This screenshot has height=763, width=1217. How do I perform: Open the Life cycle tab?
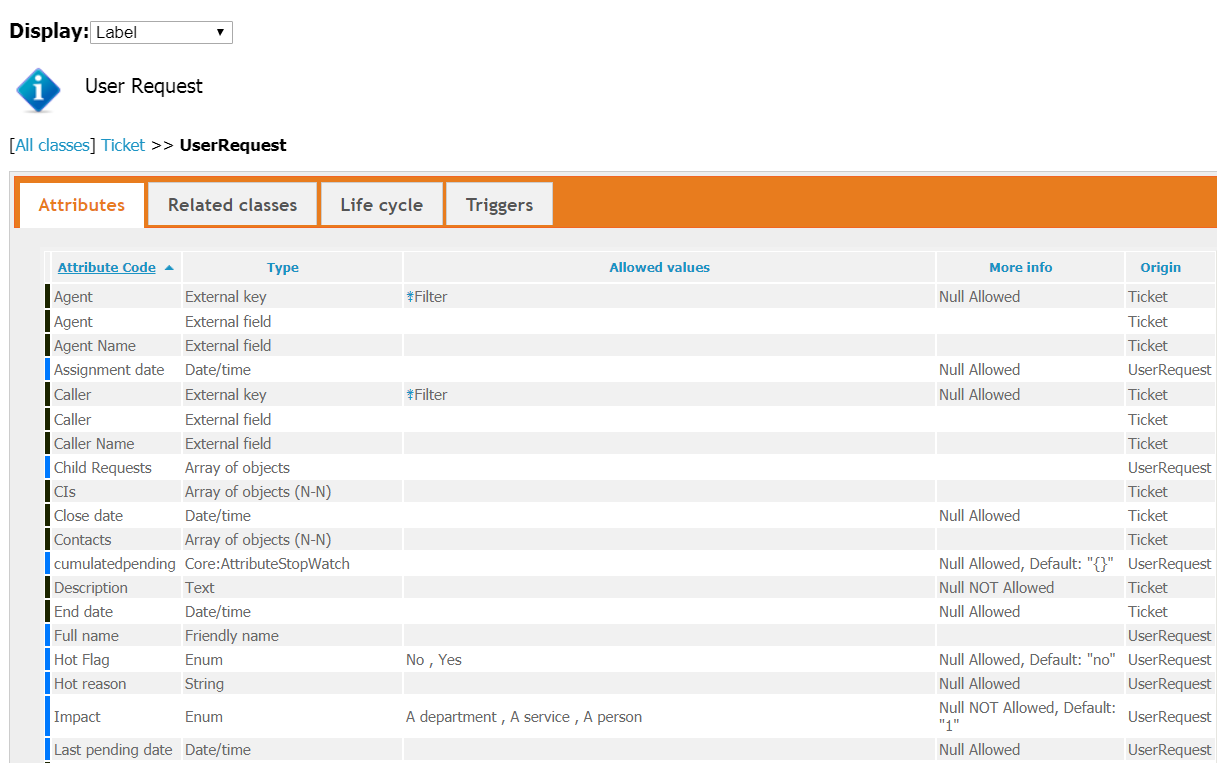point(381,205)
